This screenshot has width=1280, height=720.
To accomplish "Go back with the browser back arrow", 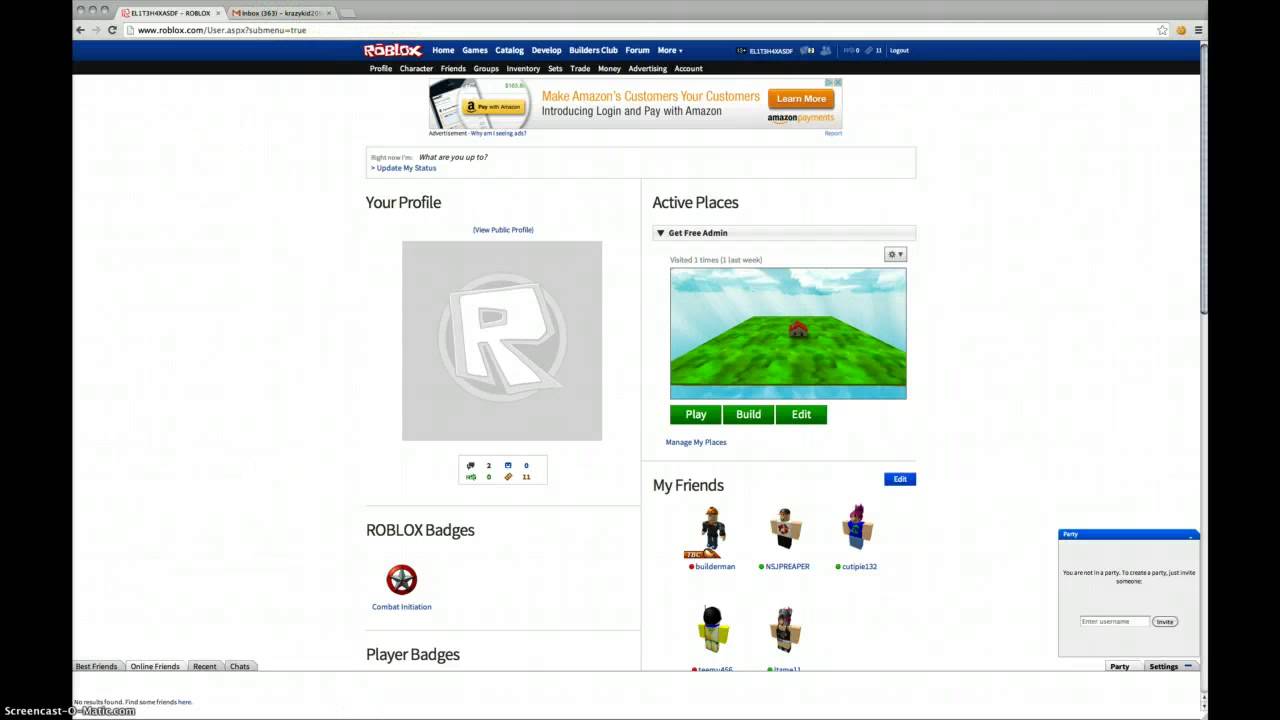I will click(80, 30).
